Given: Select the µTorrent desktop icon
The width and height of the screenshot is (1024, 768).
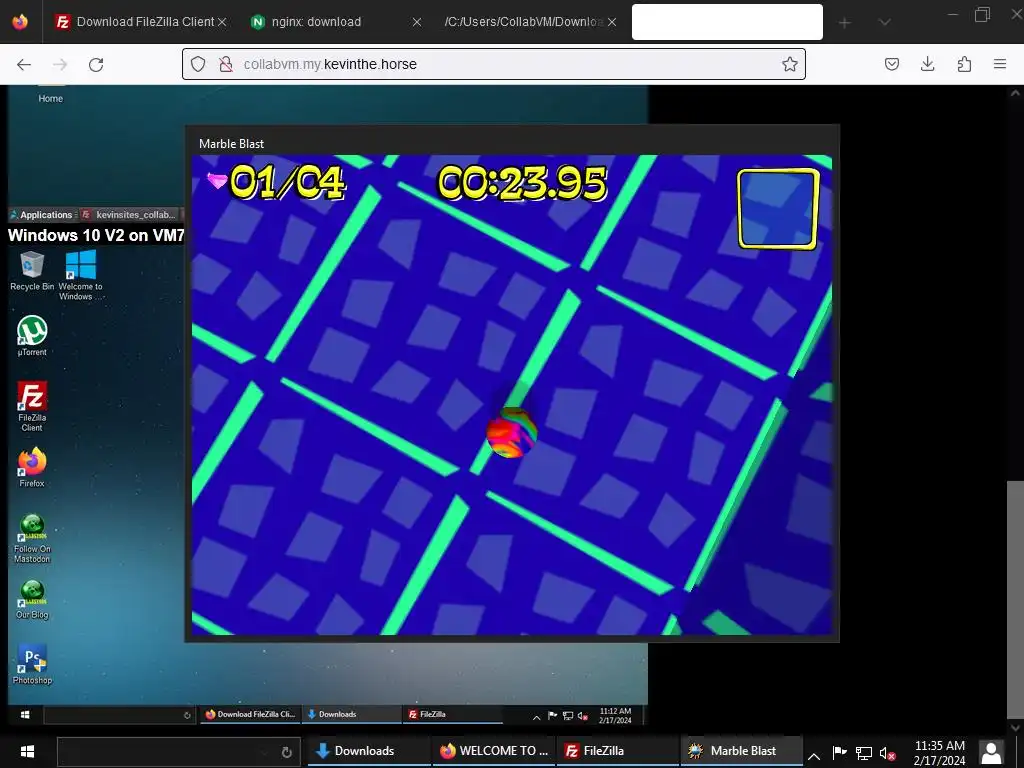Looking at the screenshot, I should [x=31, y=336].
